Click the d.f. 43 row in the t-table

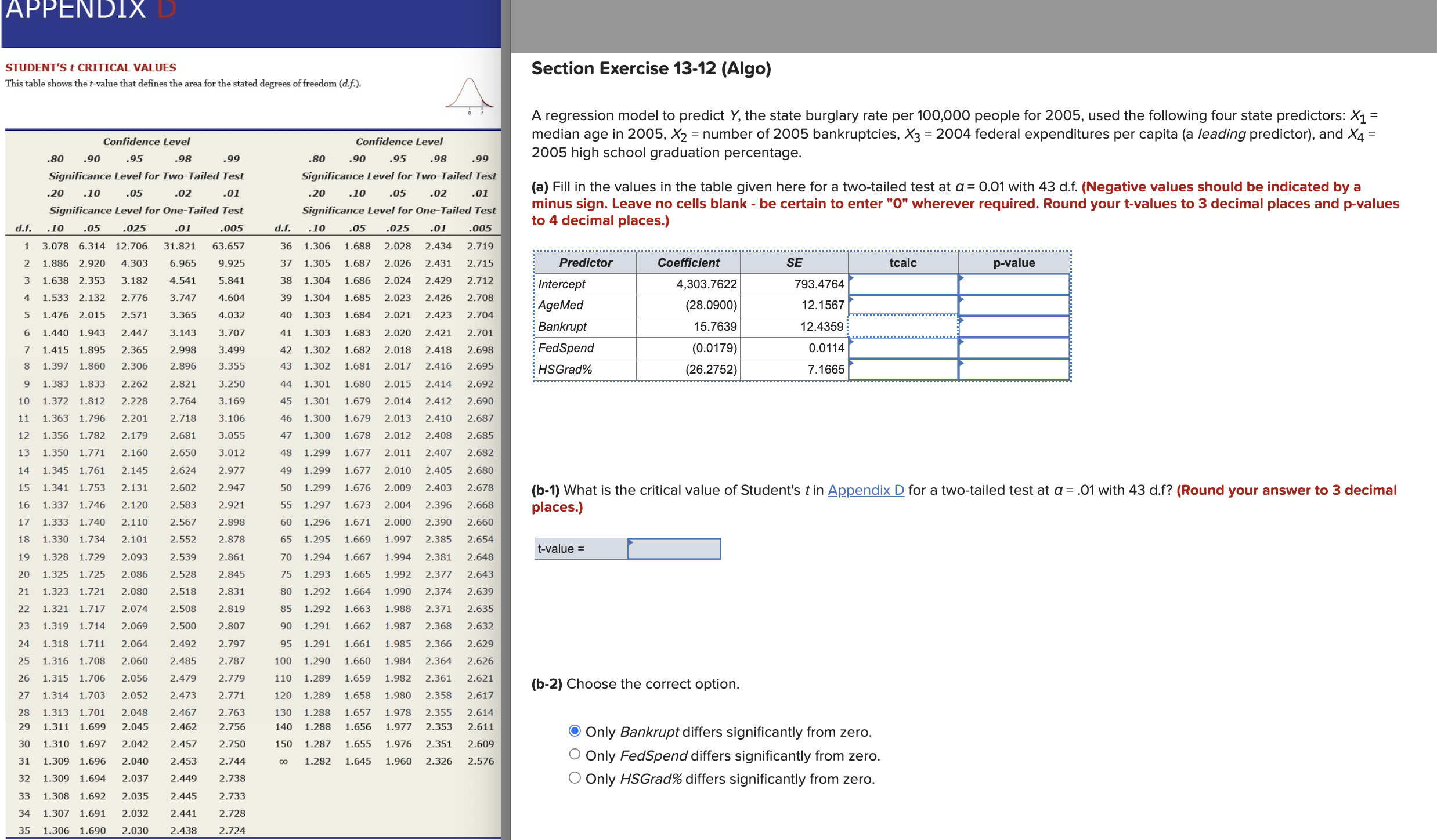click(x=383, y=366)
